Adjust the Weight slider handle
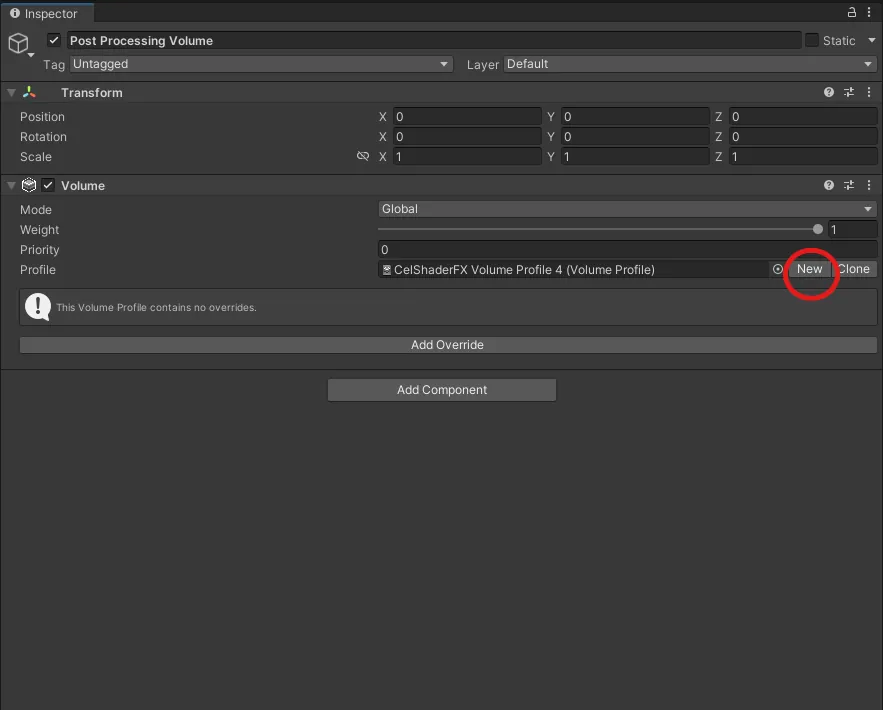The width and height of the screenshot is (883, 710). point(818,229)
